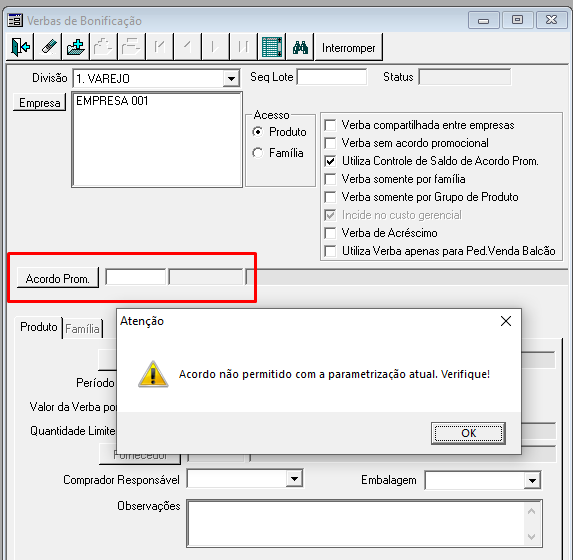
Task: Switch to the Produto tab
Action: pyautogui.click(x=39, y=327)
